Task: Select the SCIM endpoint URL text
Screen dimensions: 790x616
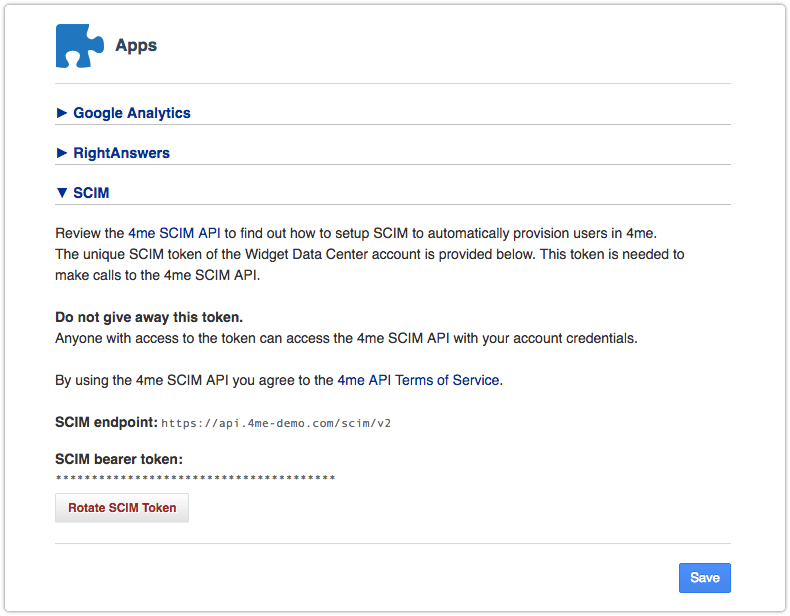Action: 276,423
